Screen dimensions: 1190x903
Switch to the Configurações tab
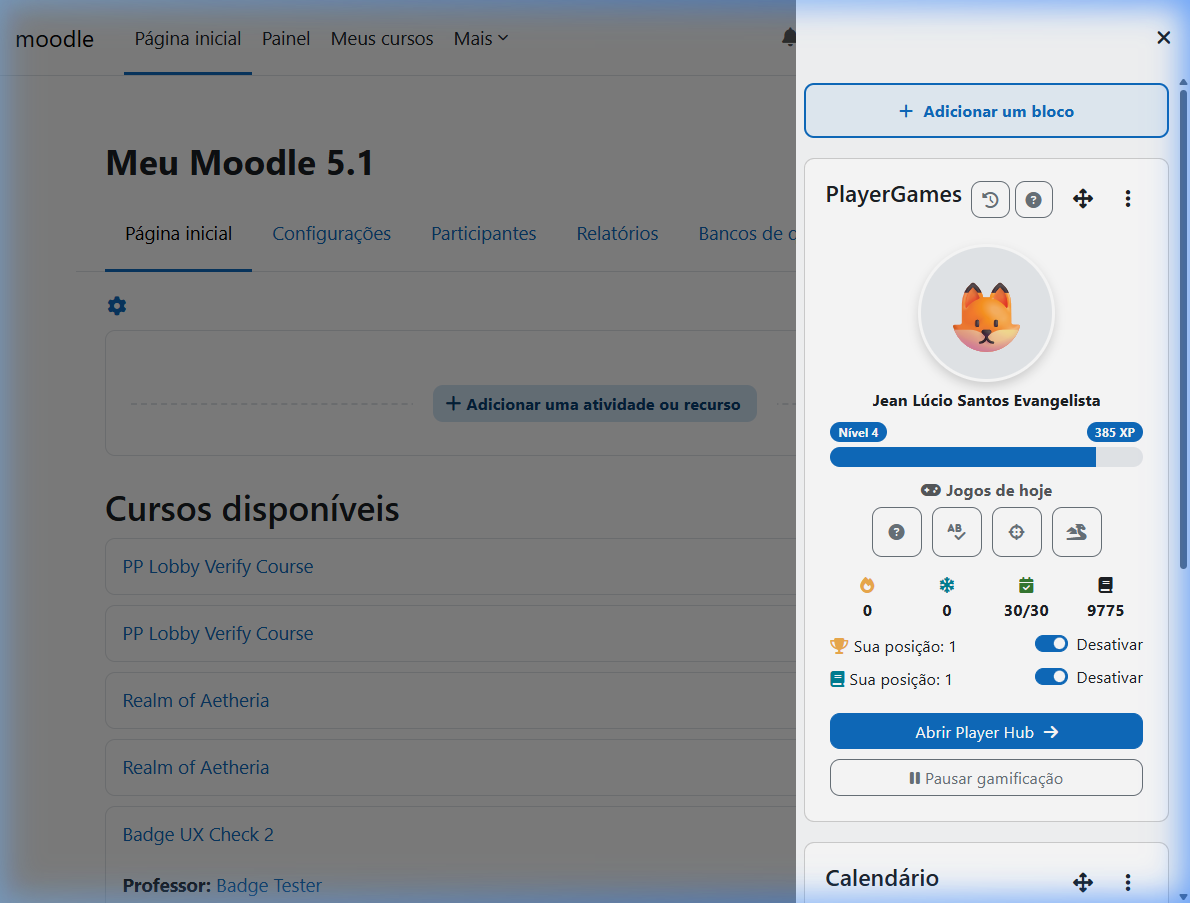[332, 234]
